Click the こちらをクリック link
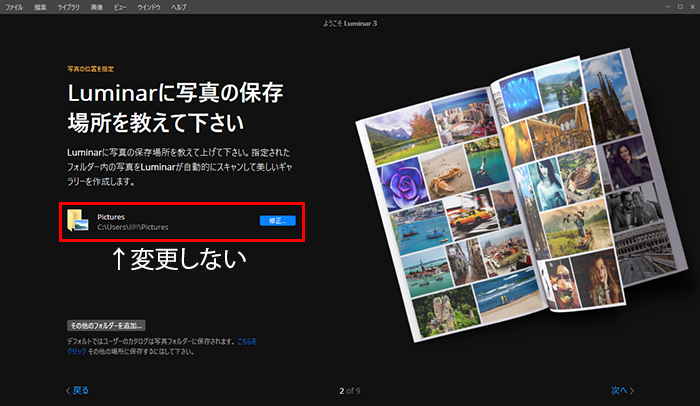 246,341
